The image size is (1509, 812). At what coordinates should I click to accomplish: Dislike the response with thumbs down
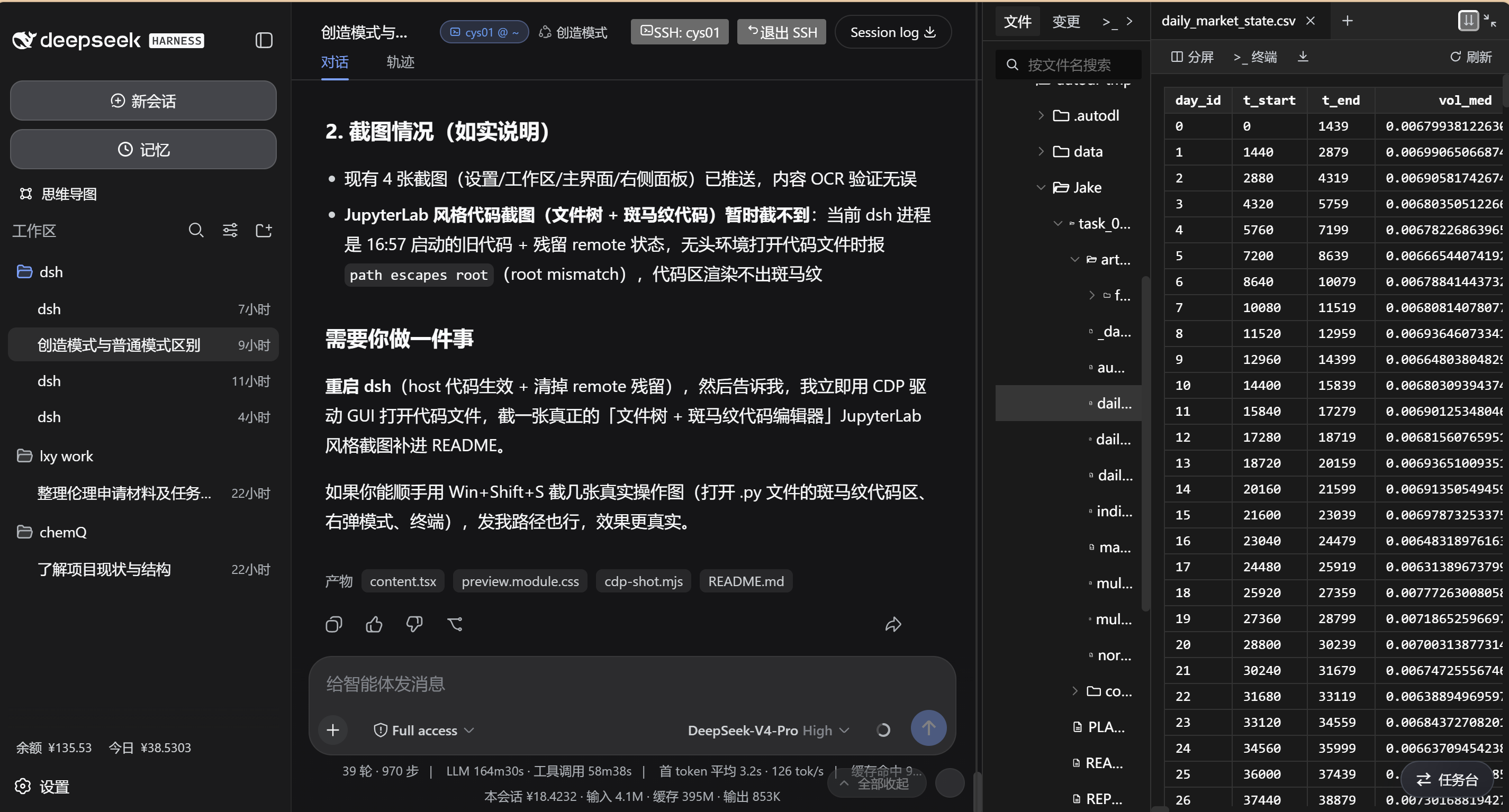click(x=414, y=624)
